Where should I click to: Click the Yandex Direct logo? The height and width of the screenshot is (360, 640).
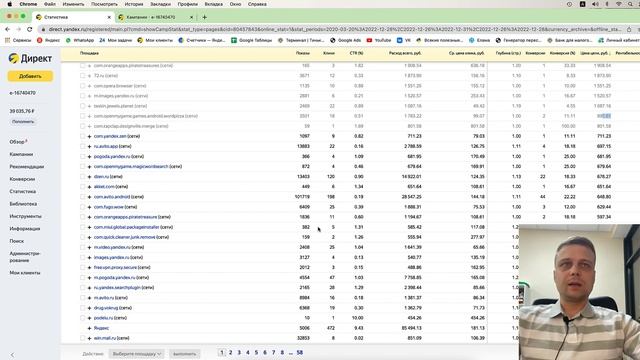(30, 59)
